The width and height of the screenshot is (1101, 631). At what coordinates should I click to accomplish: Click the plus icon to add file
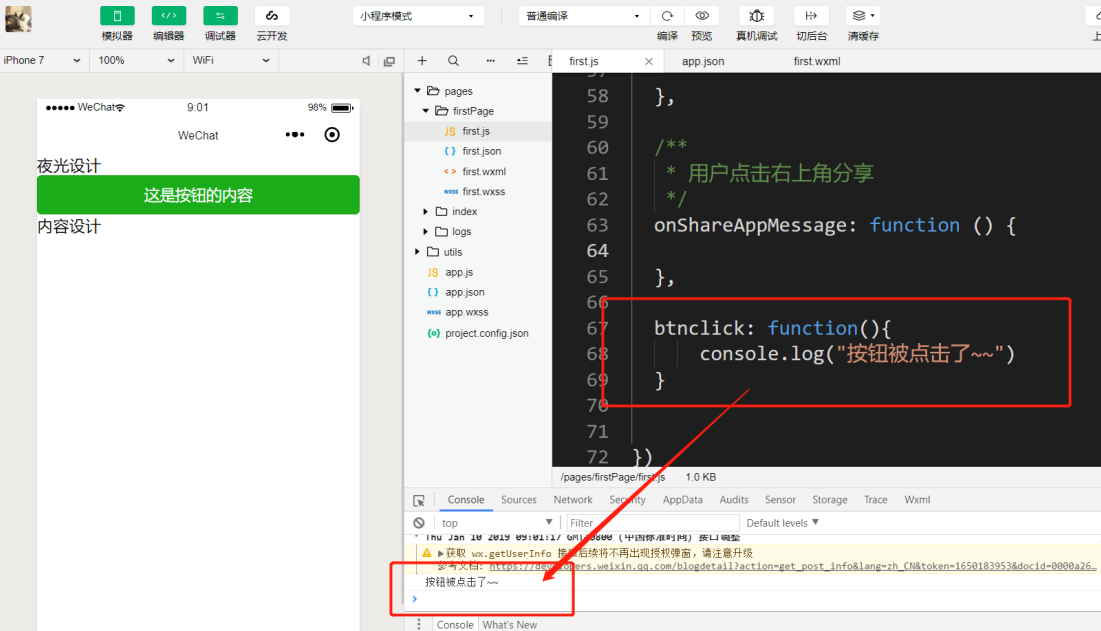(422, 61)
